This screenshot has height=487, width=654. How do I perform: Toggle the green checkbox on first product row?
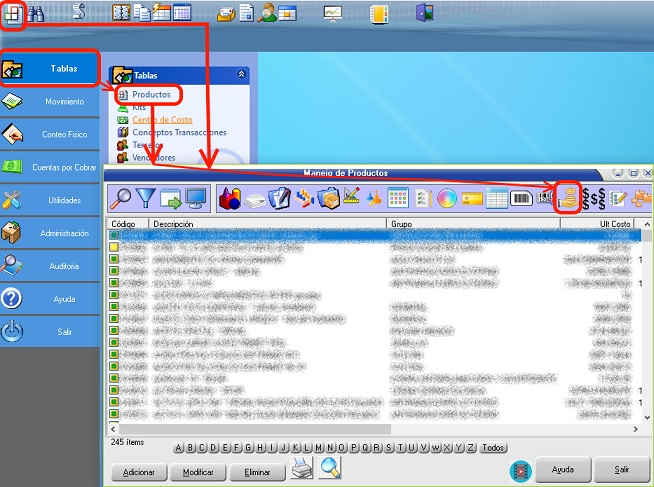[114, 235]
